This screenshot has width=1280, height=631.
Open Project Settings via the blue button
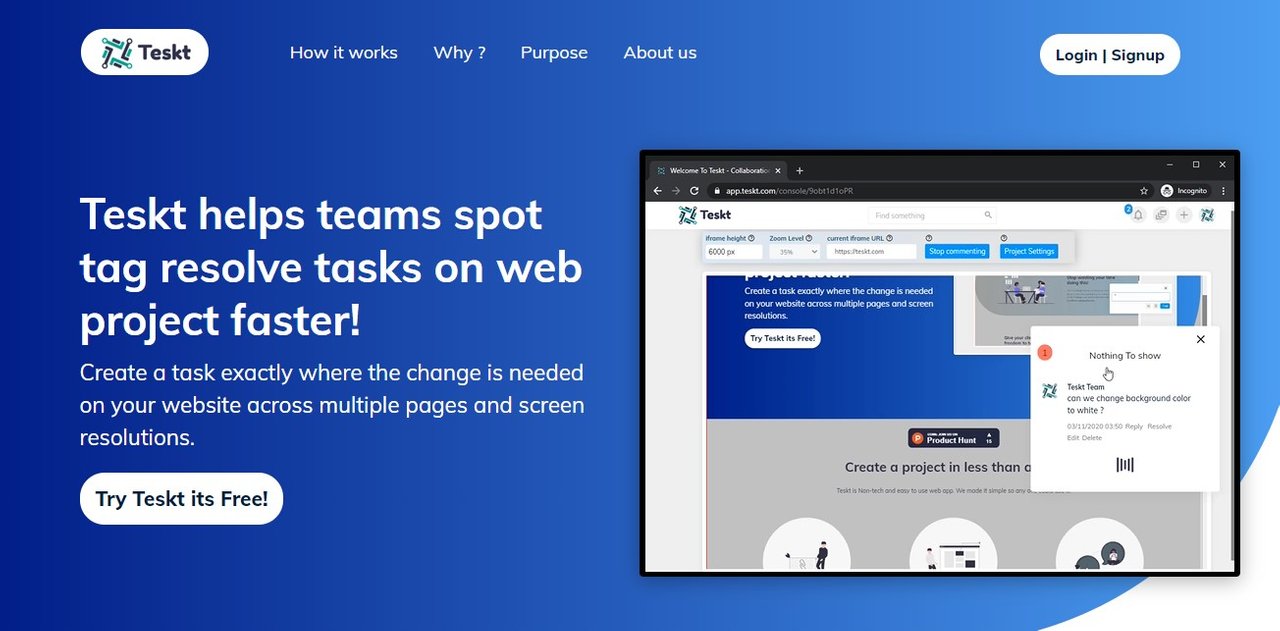1029,251
